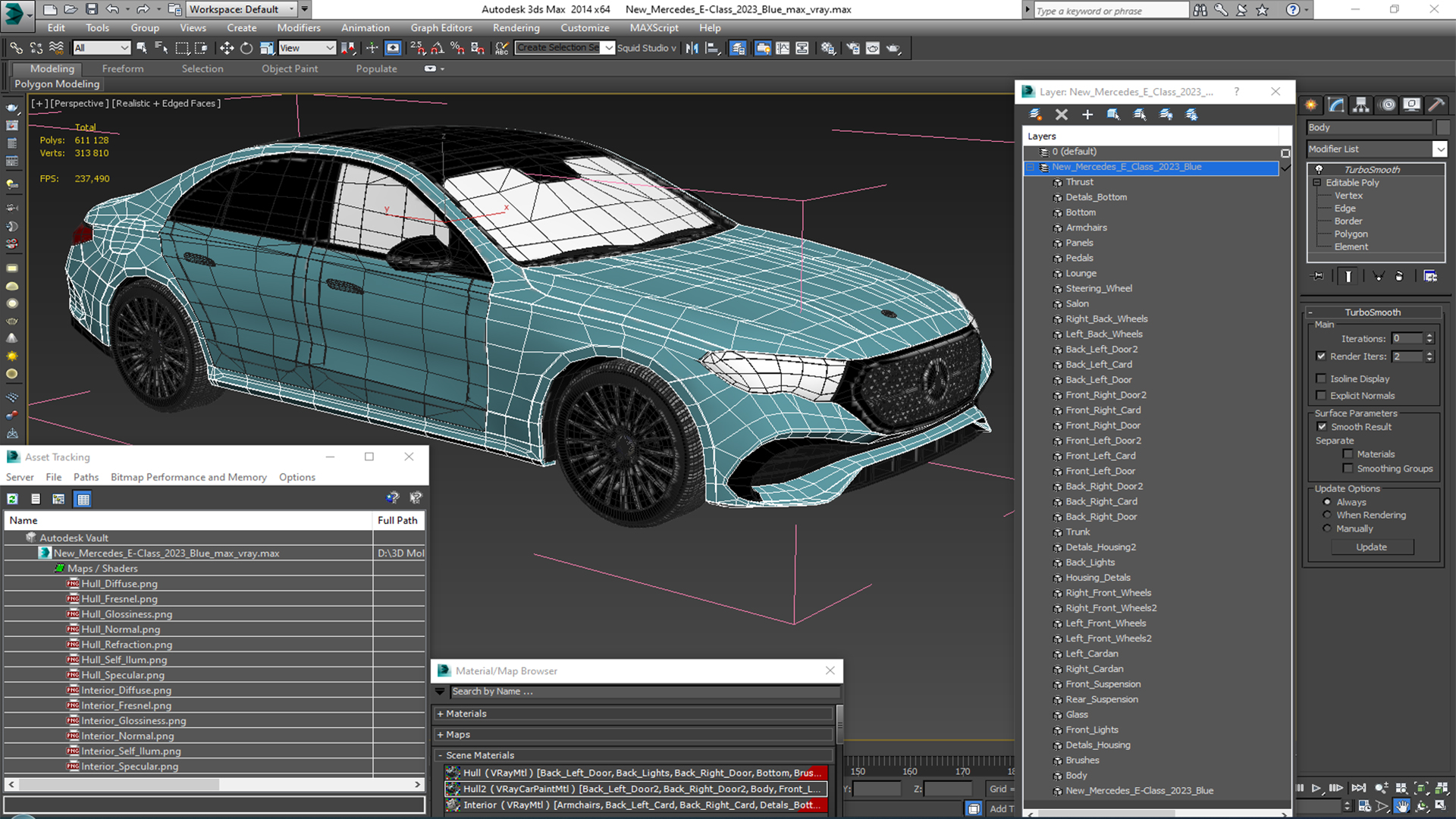Switch to the Freeform ribbon tab
Viewport: 1456px width, 819px height.
pos(123,68)
